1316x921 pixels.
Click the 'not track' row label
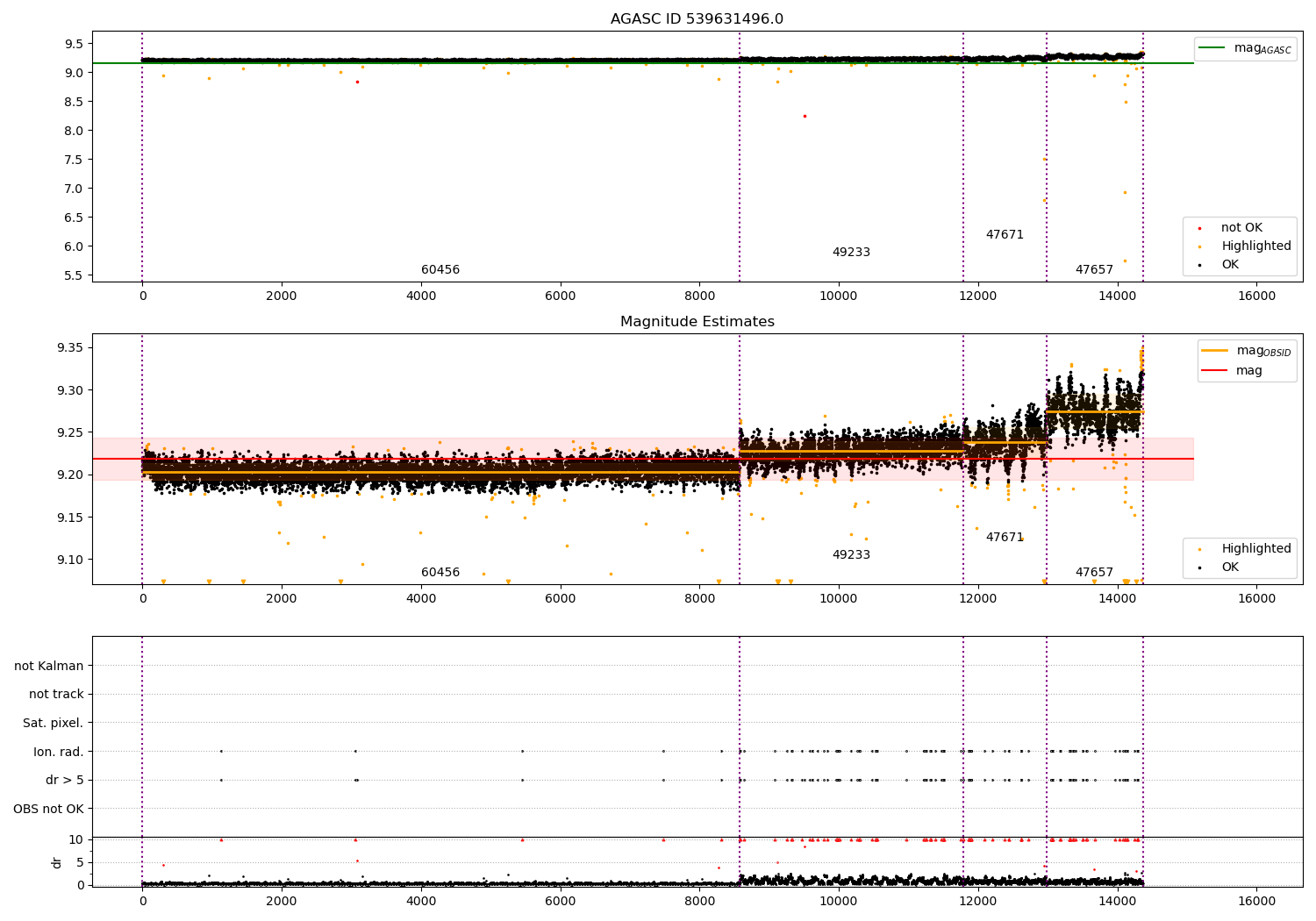point(56,695)
